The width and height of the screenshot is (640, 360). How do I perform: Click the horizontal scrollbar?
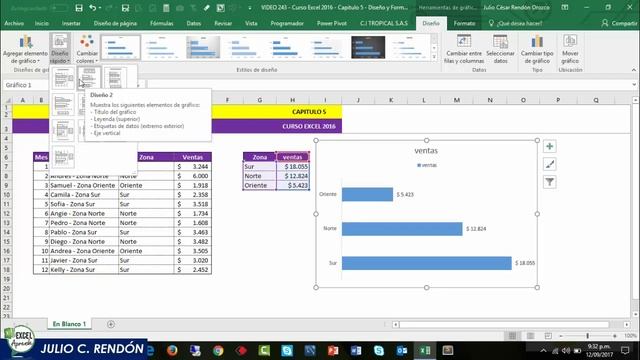pyautogui.click(x=504, y=324)
